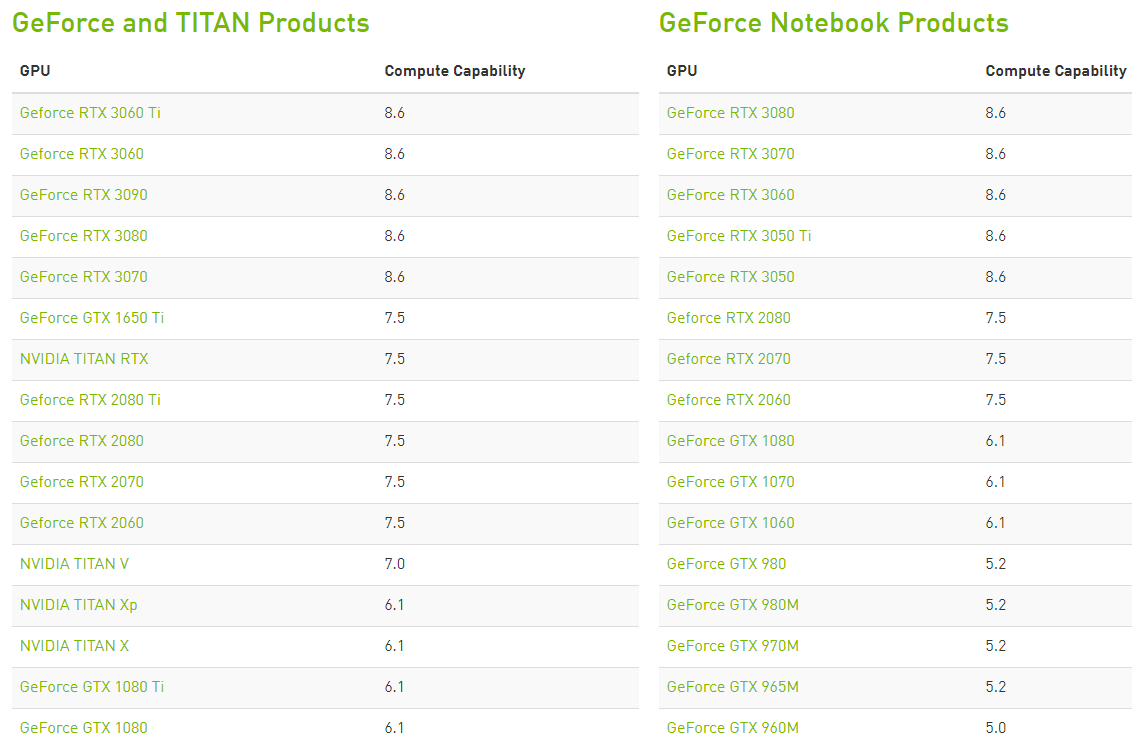Select the NVIDIA TITAN X link
The width and height of the screenshot is (1132, 740).
[74, 646]
